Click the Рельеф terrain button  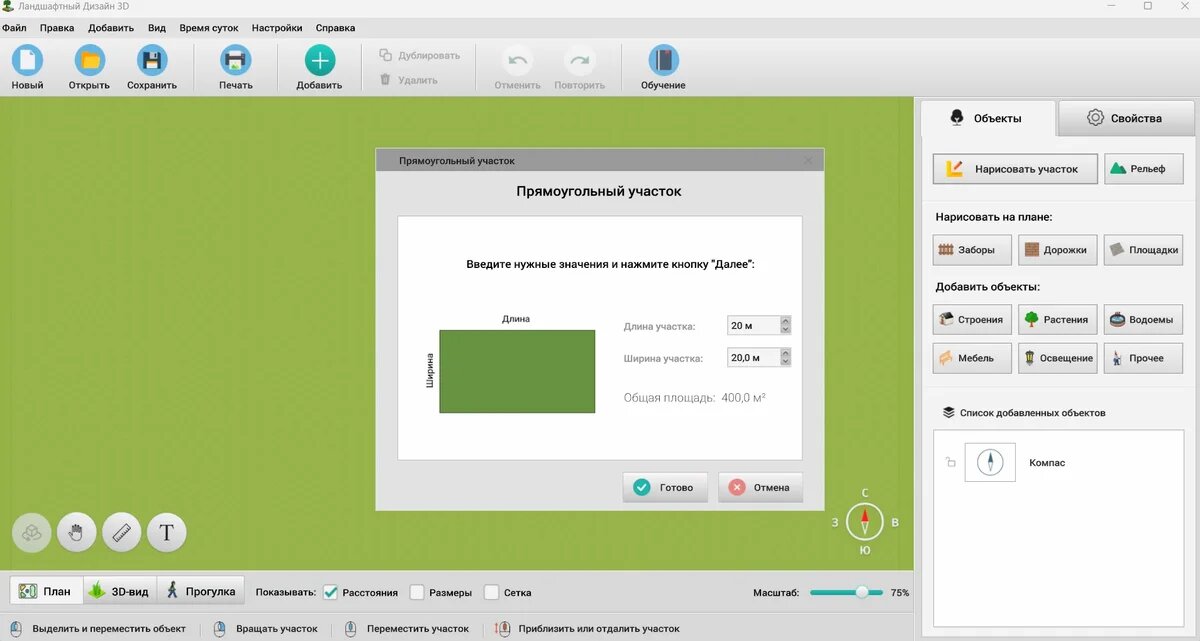(x=1143, y=169)
